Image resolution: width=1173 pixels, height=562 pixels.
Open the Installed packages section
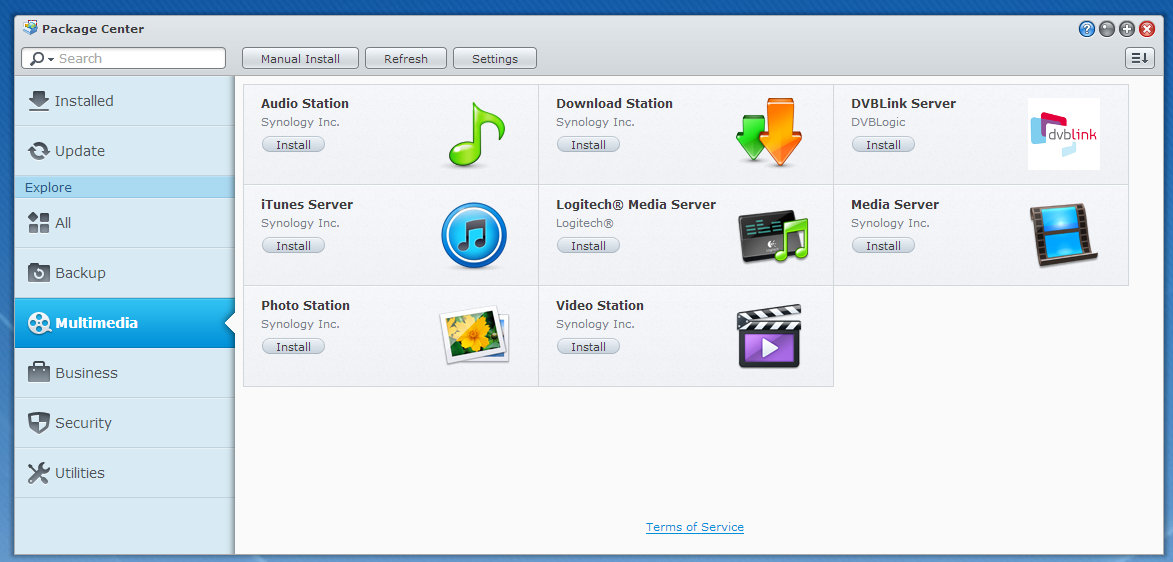click(x=124, y=100)
